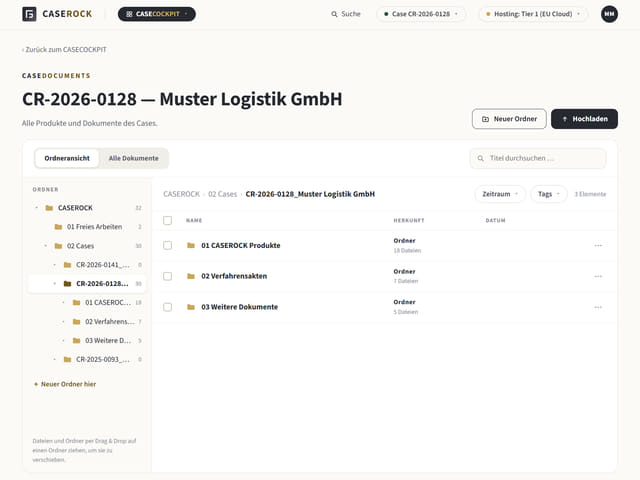Viewport: 640px width, 480px height.
Task: Click the 02 Verfahrens... tree folder icon
Action: [x=76, y=322]
